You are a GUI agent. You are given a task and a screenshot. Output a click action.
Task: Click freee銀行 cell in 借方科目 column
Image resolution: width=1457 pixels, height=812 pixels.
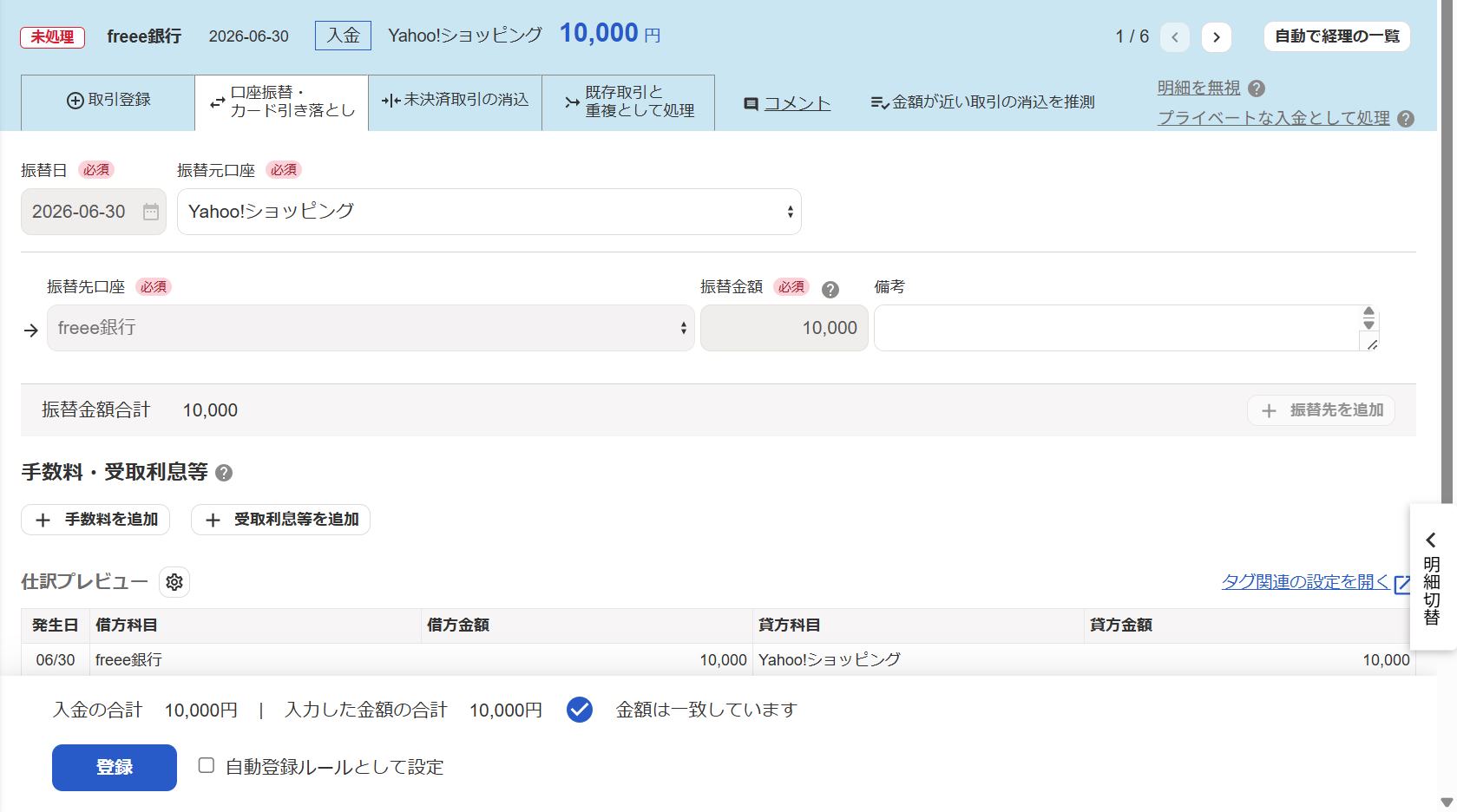(255, 660)
